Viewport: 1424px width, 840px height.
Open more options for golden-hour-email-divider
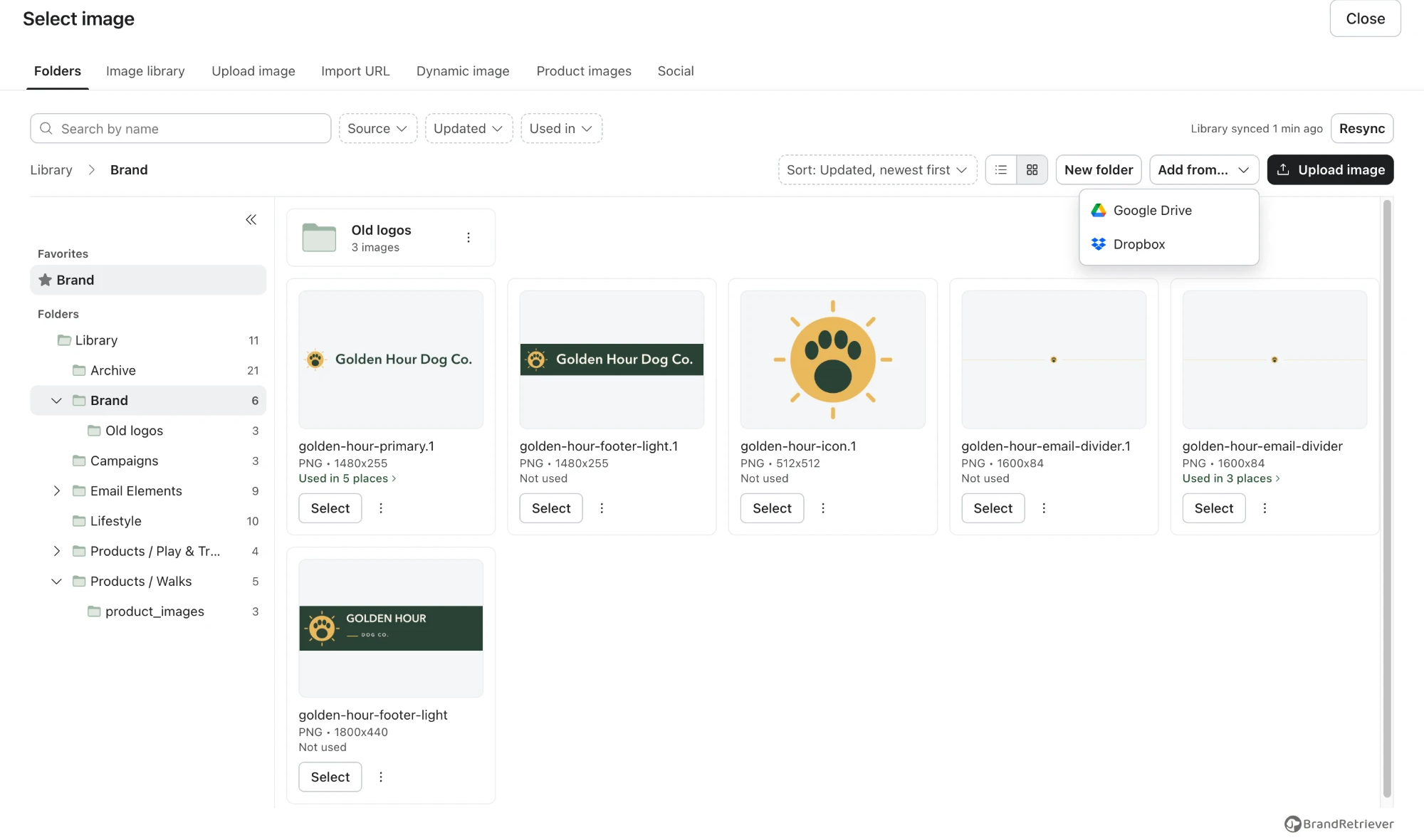pyautogui.click(x=1265, y=508)
